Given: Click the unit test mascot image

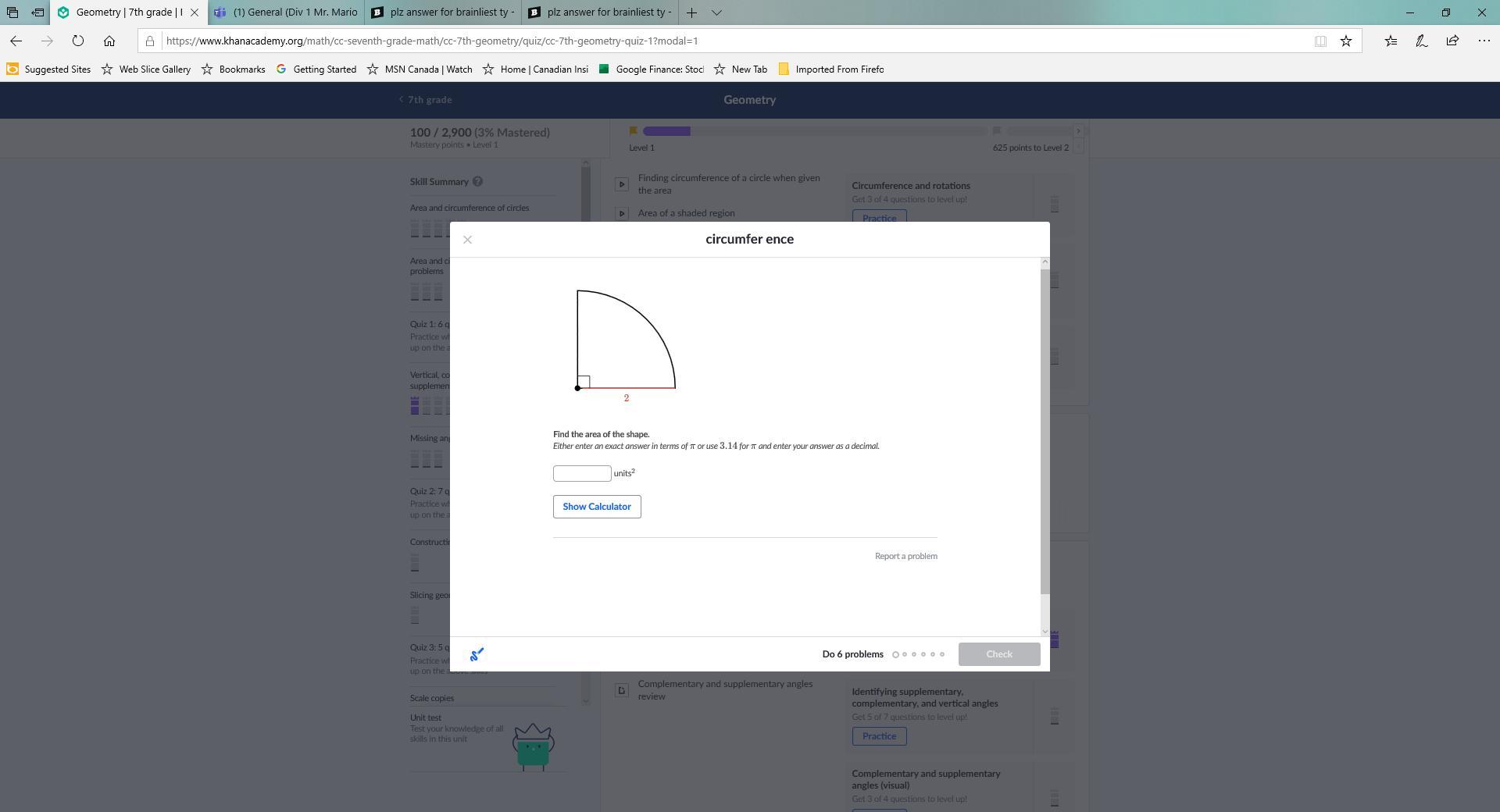Looking at the screenshot, I should (x=534, y=747).
